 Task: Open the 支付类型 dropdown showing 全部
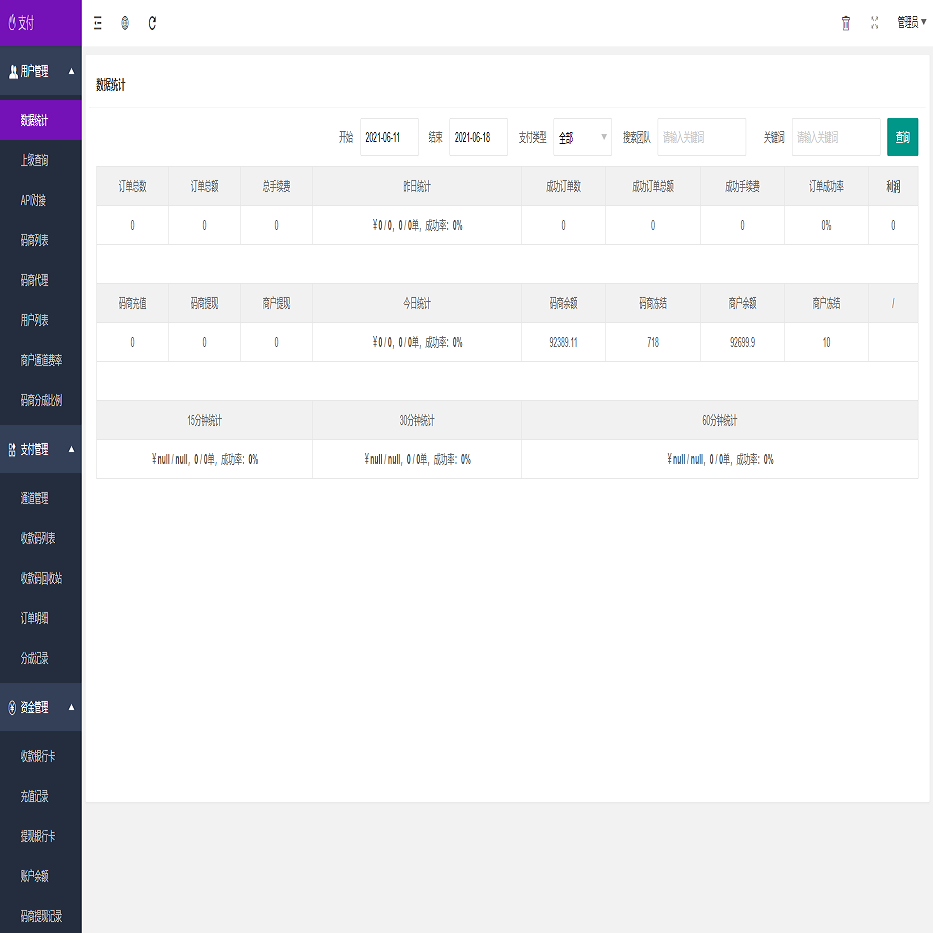[x=582, y=138]
